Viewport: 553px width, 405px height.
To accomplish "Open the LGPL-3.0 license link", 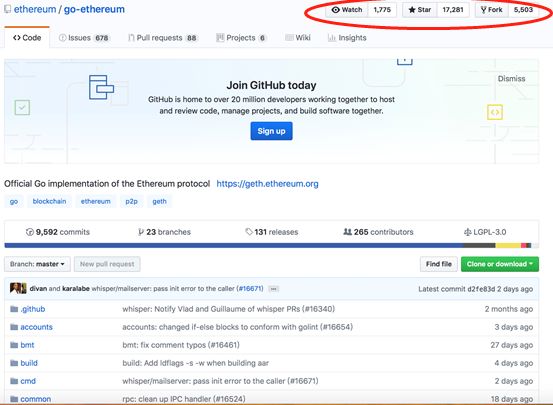I will click(x=485, y=232).
